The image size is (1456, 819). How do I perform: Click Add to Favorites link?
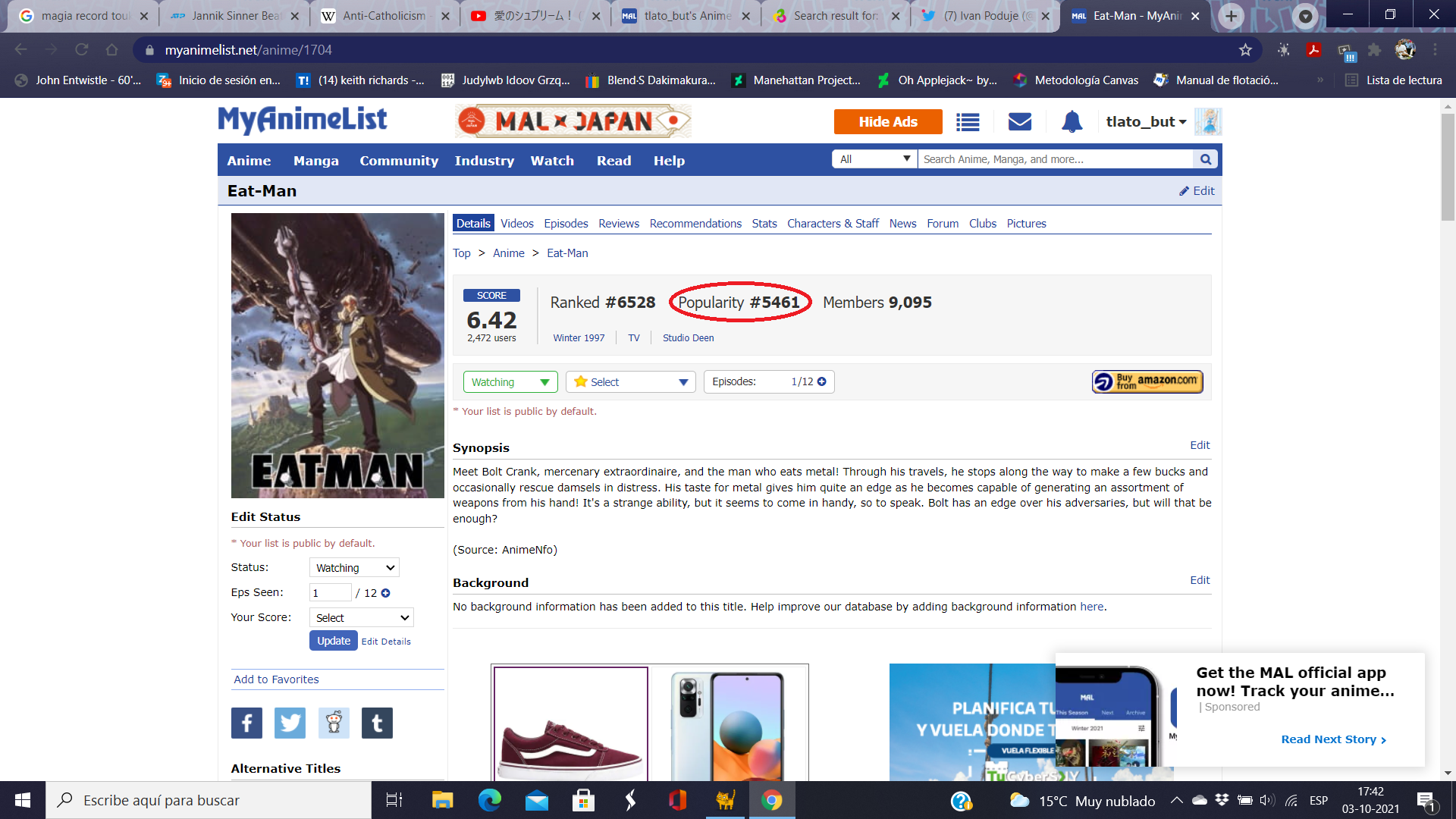[x=276, y=679]
